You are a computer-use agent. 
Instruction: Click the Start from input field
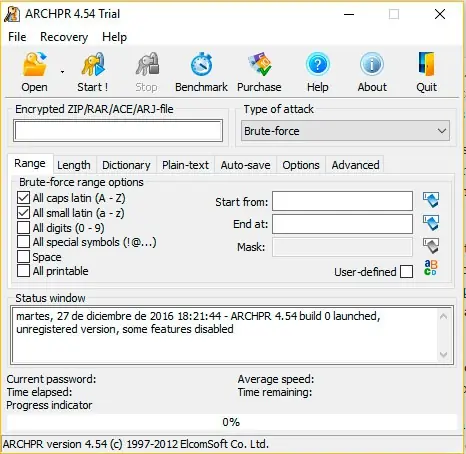pyautogui.click(x=342, y=201)
